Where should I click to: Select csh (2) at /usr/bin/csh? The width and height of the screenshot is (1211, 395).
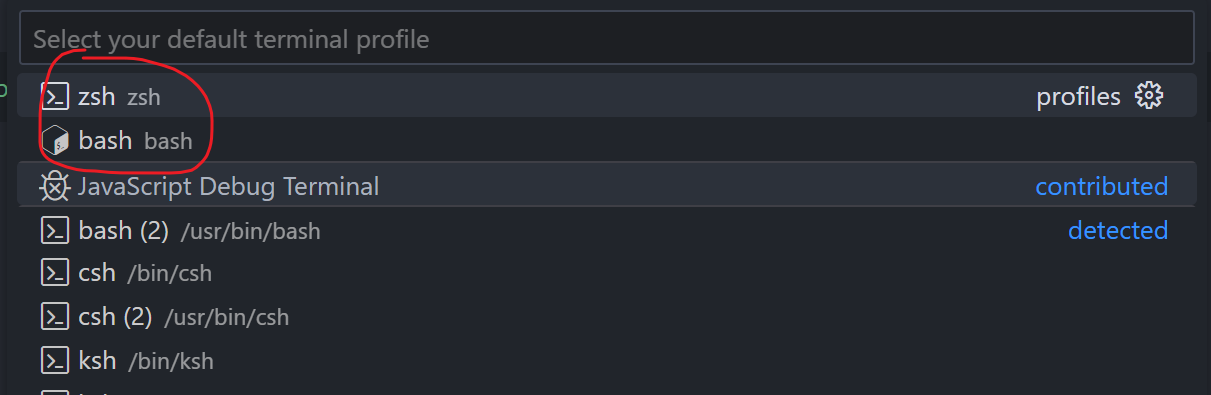(x=608, y=317)
